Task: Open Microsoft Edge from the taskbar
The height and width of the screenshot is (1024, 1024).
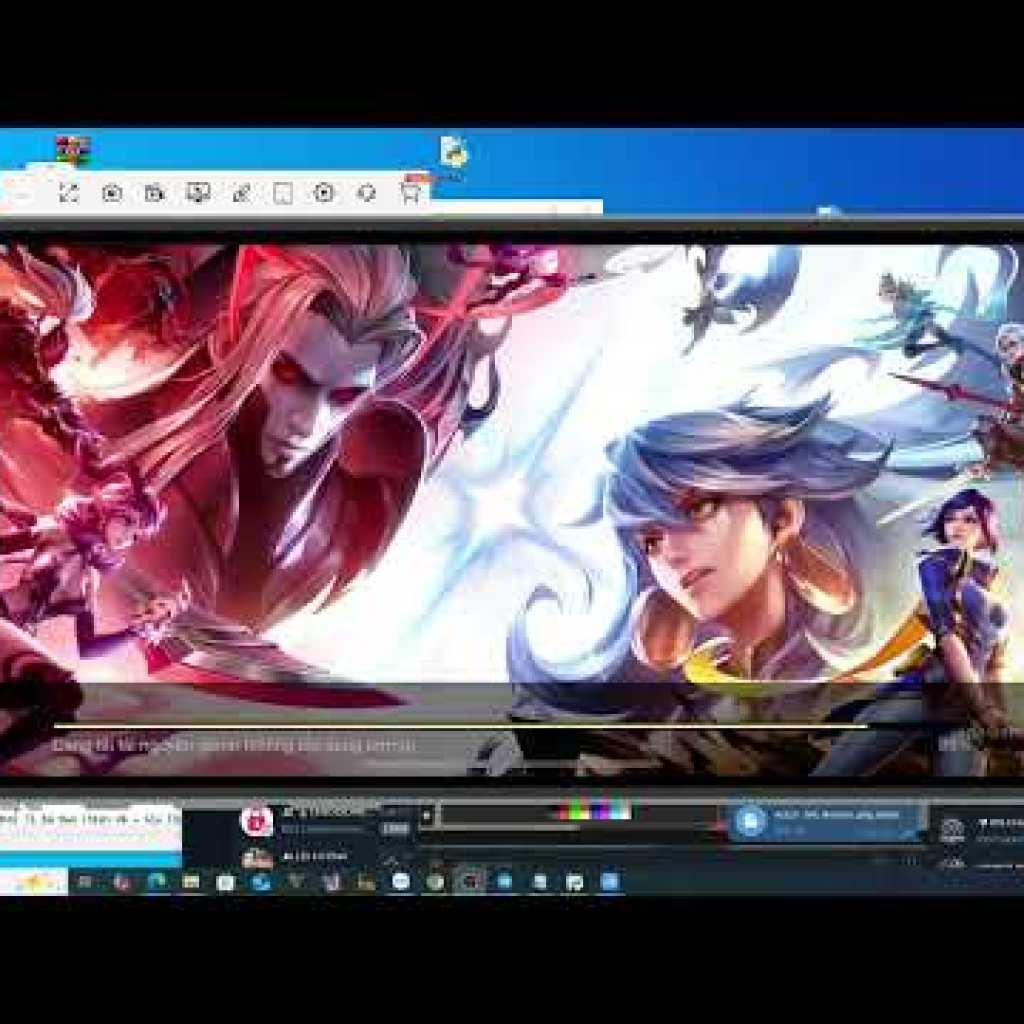Action: click(x=156, y=881)
